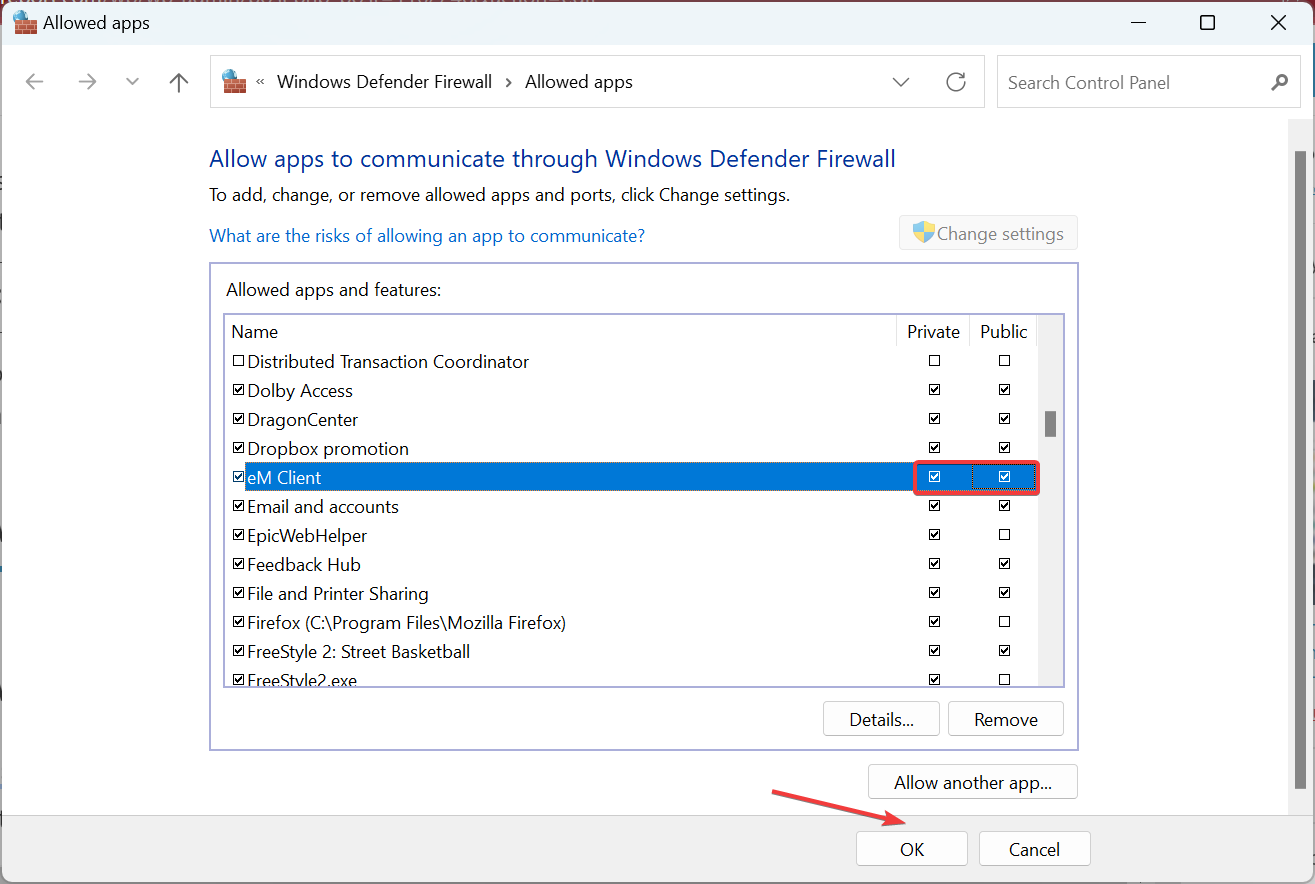This screenshot has height=884, width=1315.
Task: Click the apps list scrollbar thumb
Action: [1050, 423]
